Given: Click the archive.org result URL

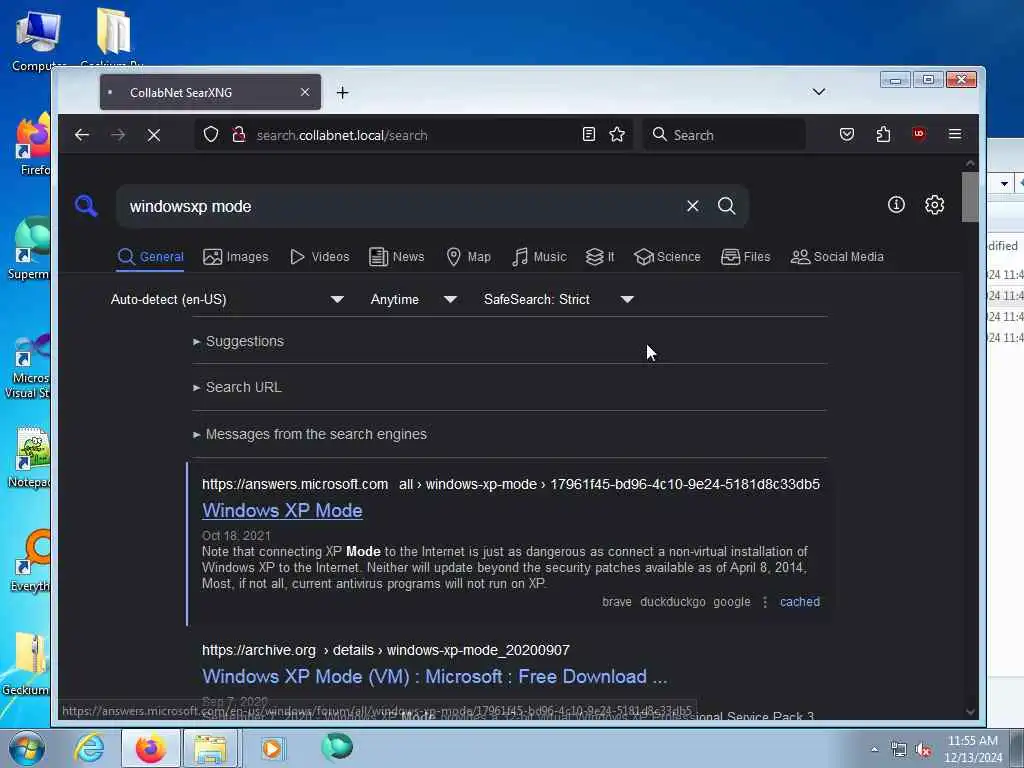Looking at the screenshot, I should pyautogui.click(x=386, y=650).
